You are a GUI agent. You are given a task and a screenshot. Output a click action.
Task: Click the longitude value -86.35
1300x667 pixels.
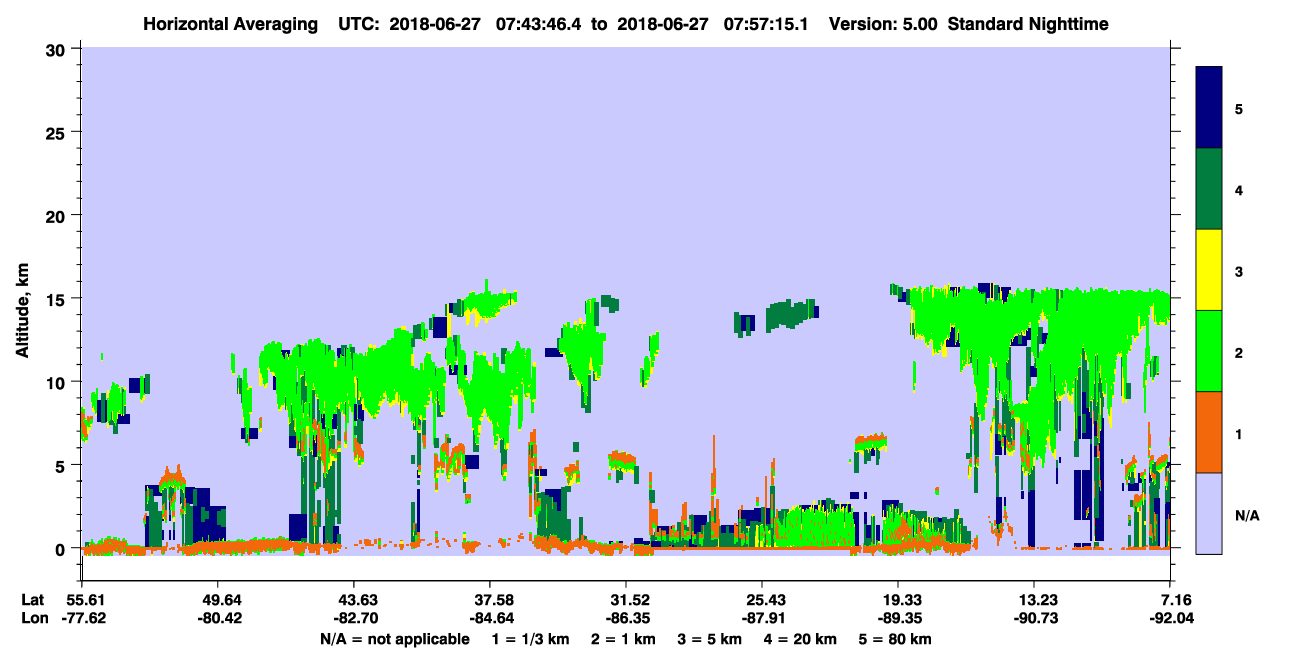pyautogui.click(x=626, y=618)
